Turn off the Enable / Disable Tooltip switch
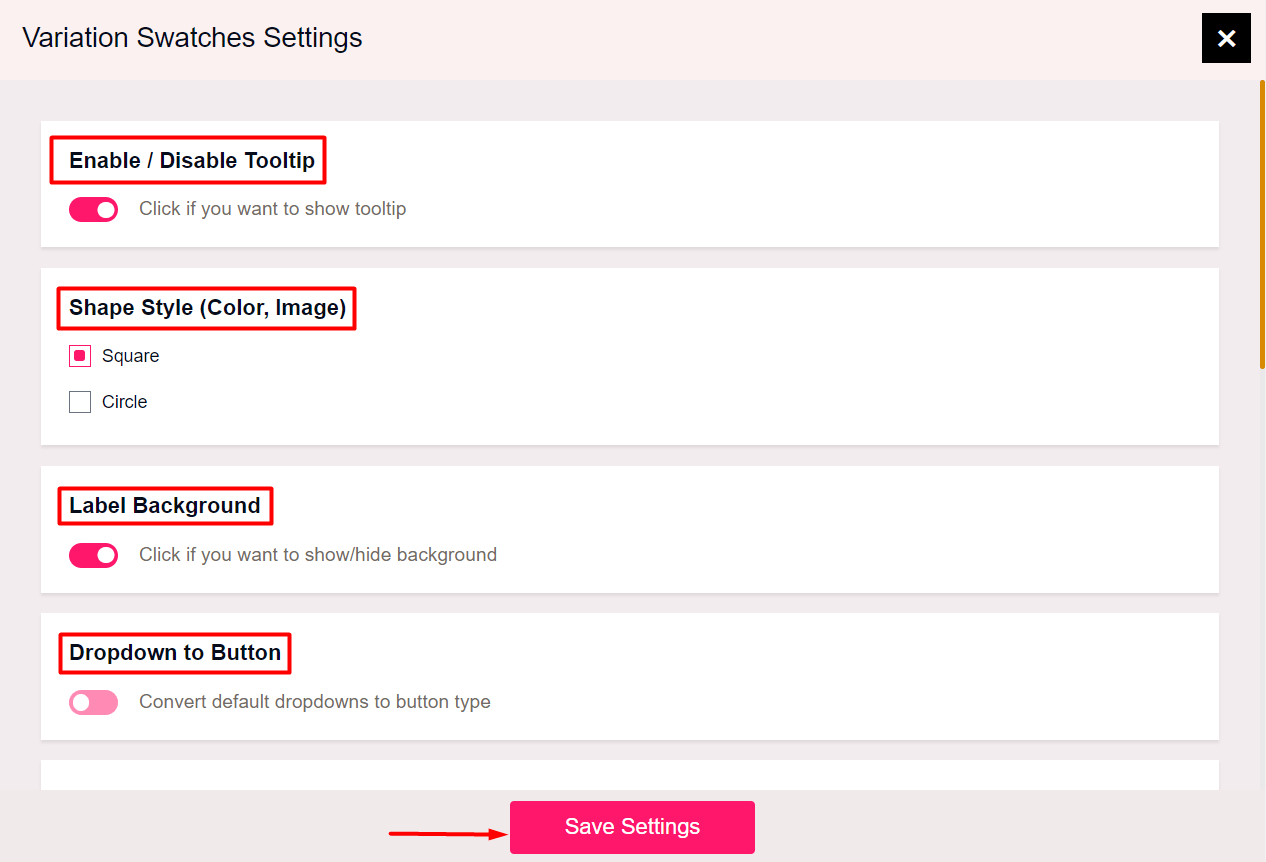 point(93,209)
